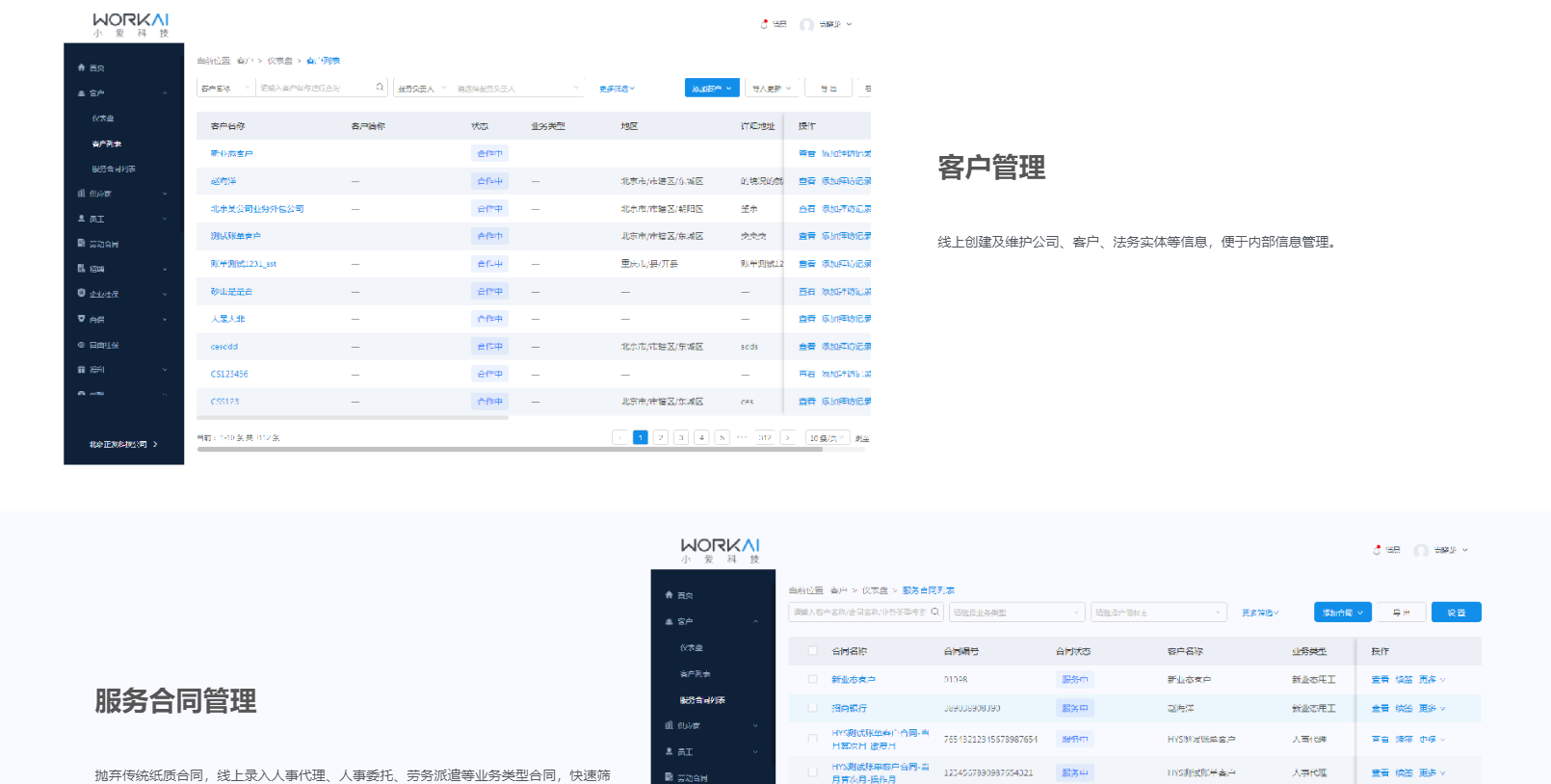Expand 更多筛选 above the contract table

[1260, 613]
